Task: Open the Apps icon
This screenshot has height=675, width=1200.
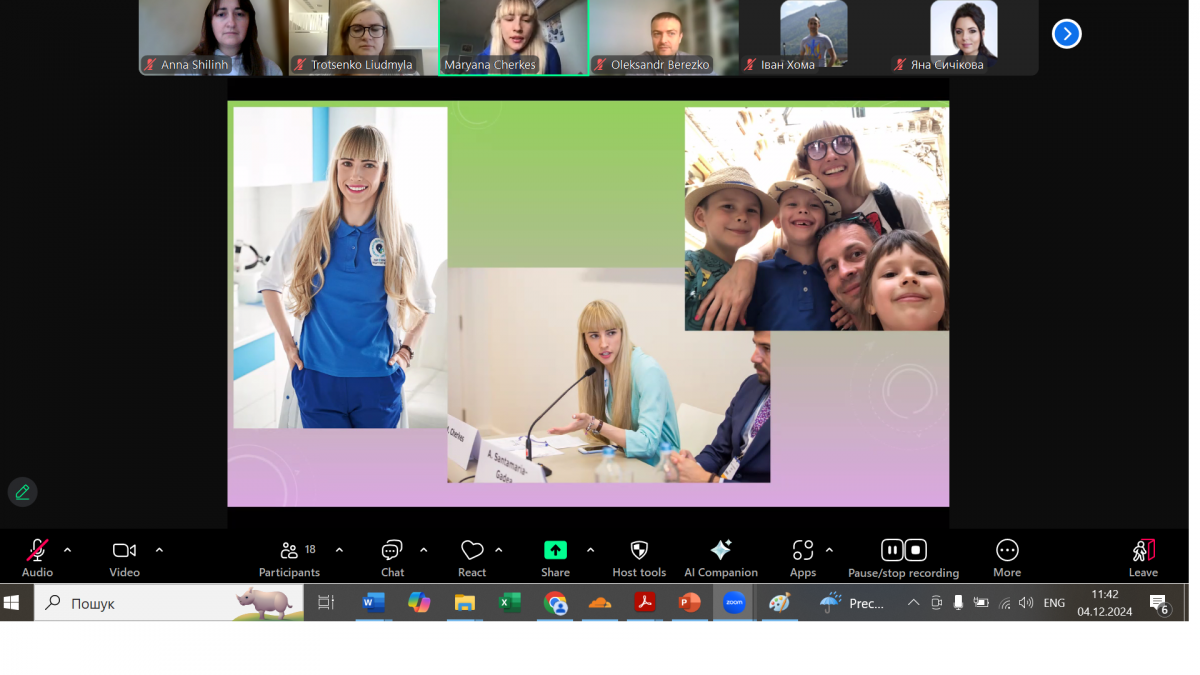Action: pos(803,551)
